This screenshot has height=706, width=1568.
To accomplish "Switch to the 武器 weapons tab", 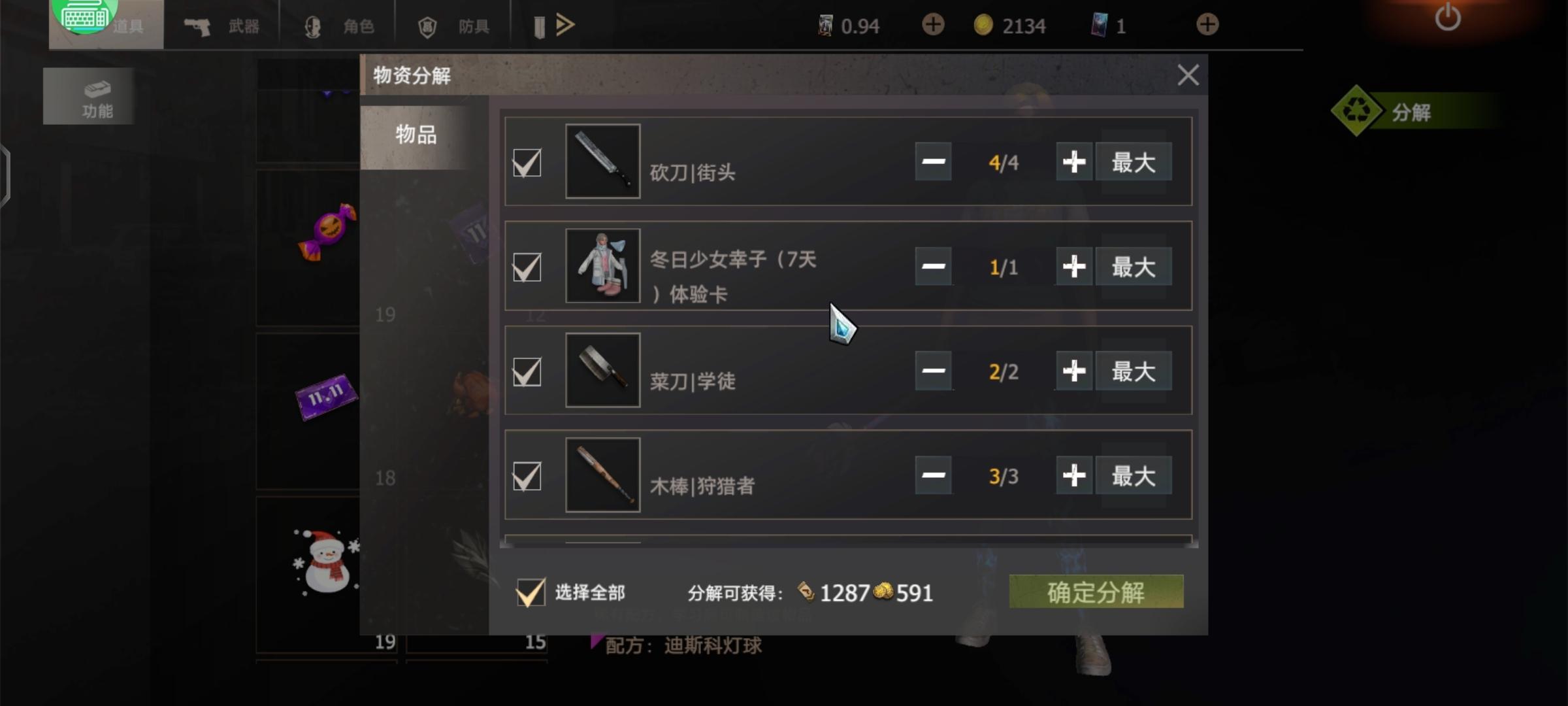I will tap(222, 26).
